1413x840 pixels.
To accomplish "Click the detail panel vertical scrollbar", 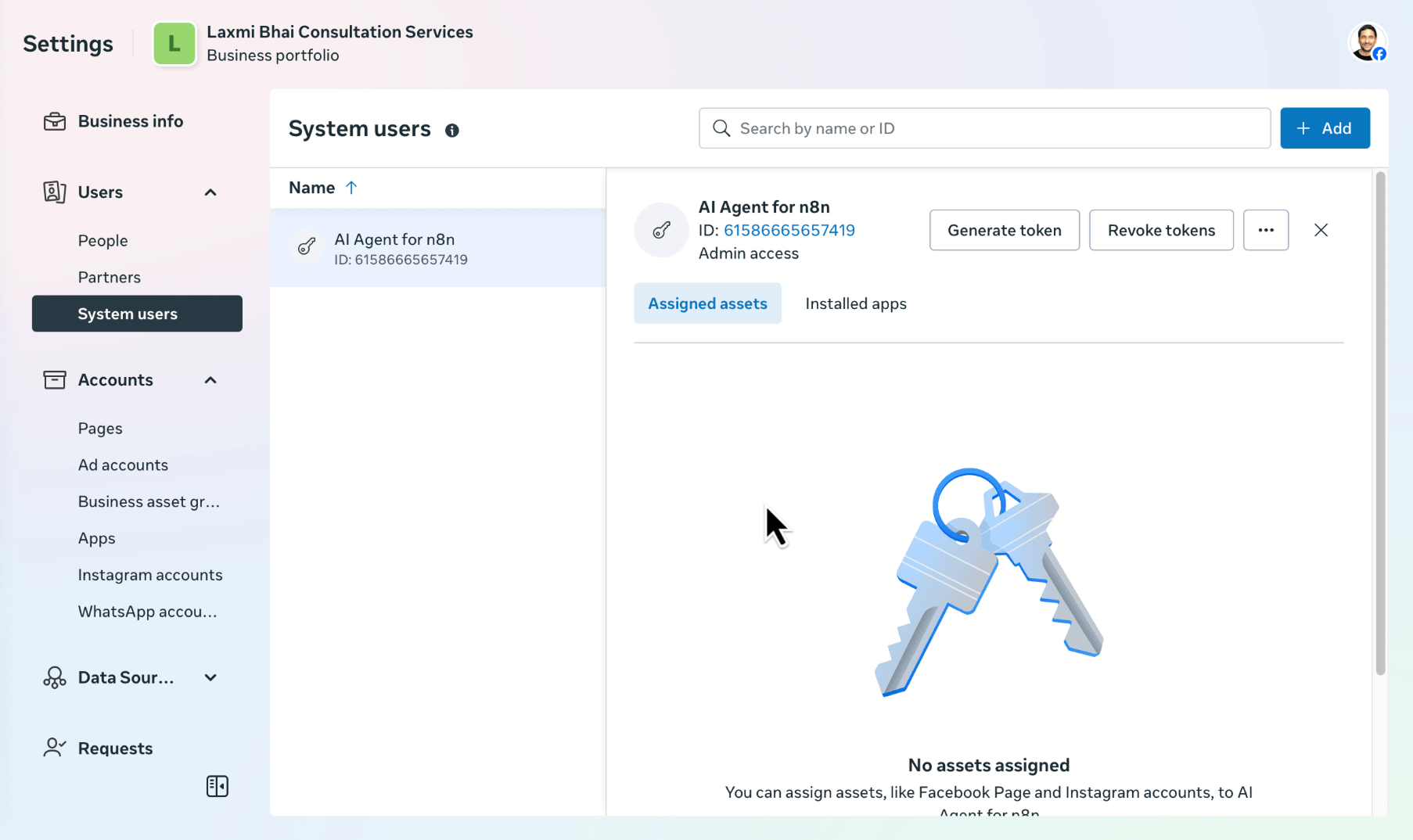I will click(x=1380, y=422).
